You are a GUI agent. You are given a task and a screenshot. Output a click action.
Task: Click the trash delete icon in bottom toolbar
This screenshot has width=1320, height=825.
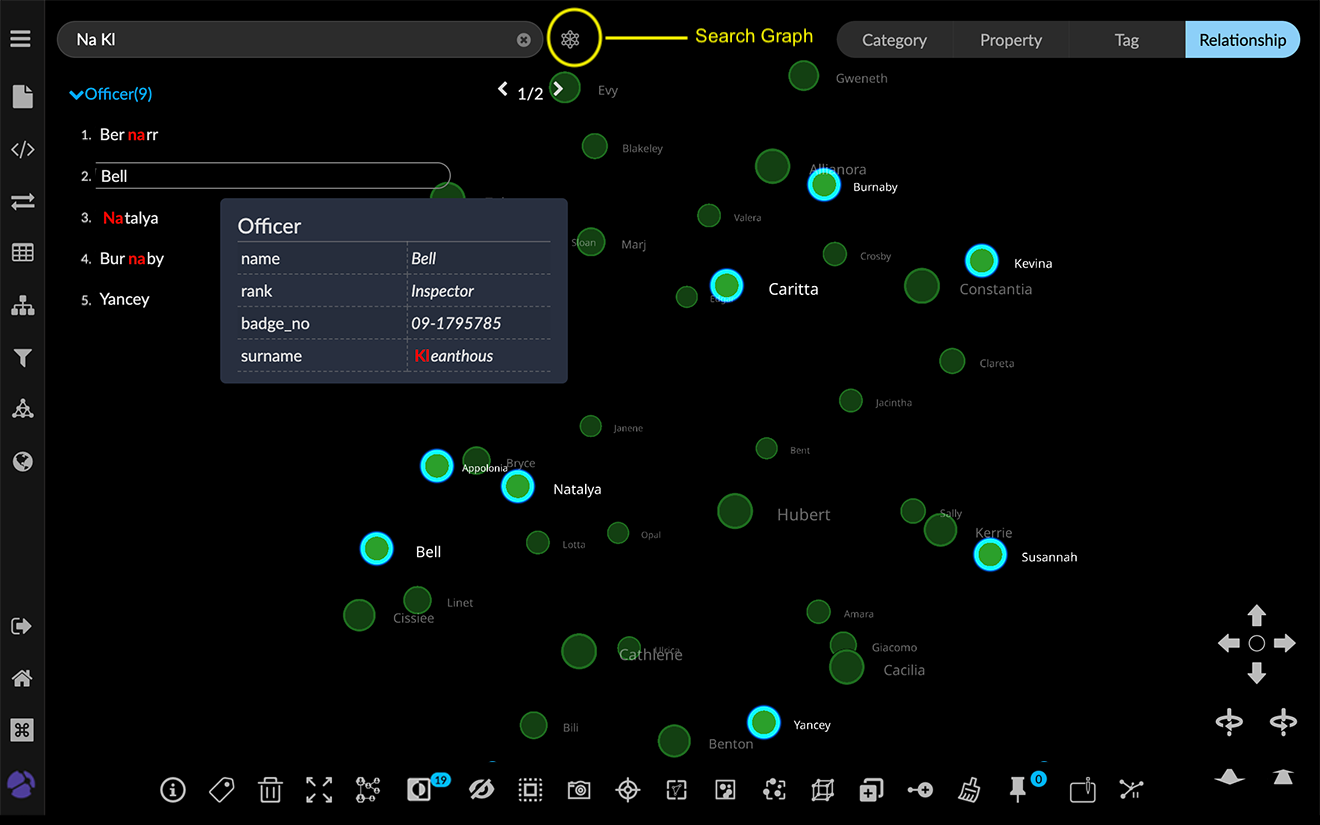270,790
